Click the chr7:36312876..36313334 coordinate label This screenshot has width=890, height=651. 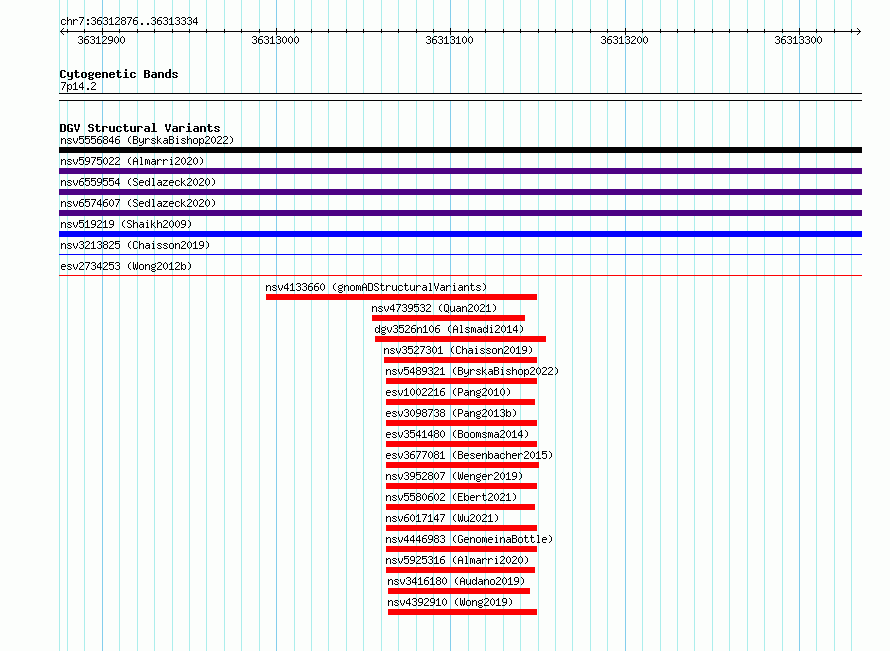point(129,22)
